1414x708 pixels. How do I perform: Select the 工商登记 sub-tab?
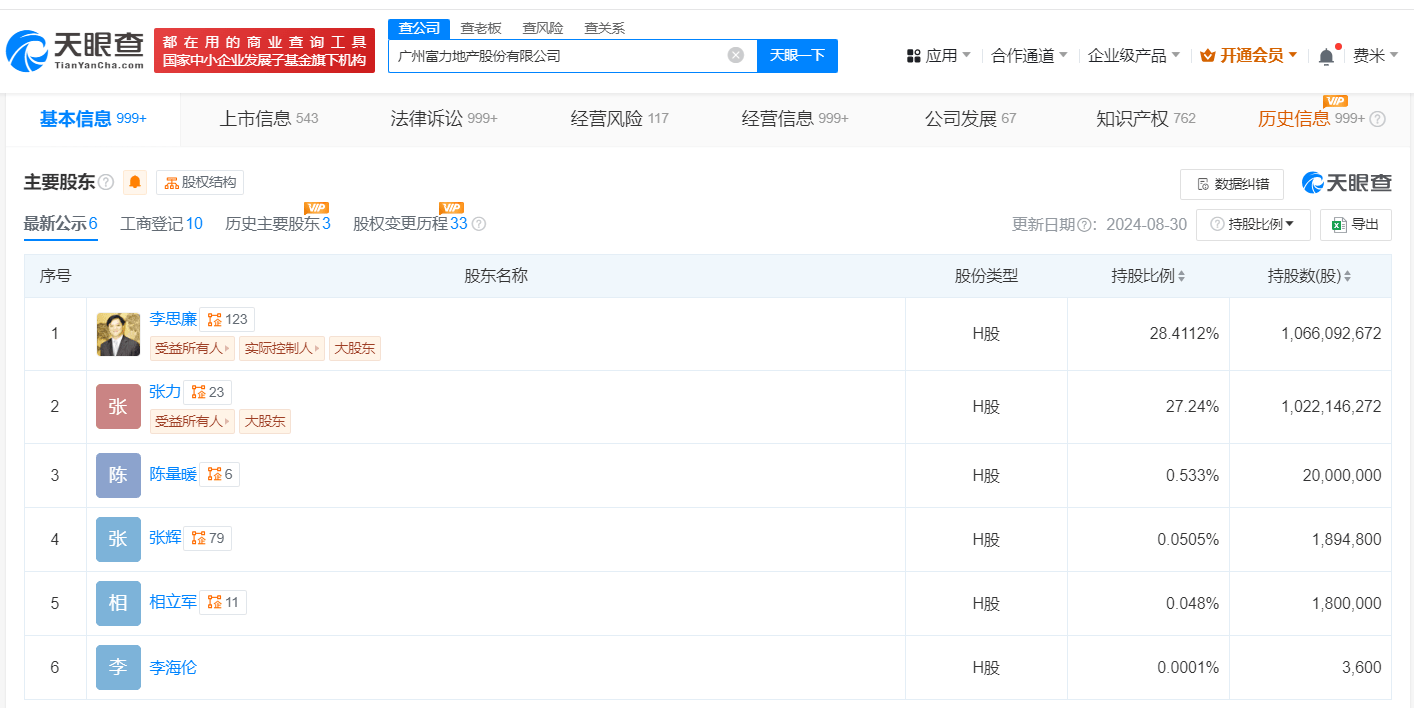(161, 223)
